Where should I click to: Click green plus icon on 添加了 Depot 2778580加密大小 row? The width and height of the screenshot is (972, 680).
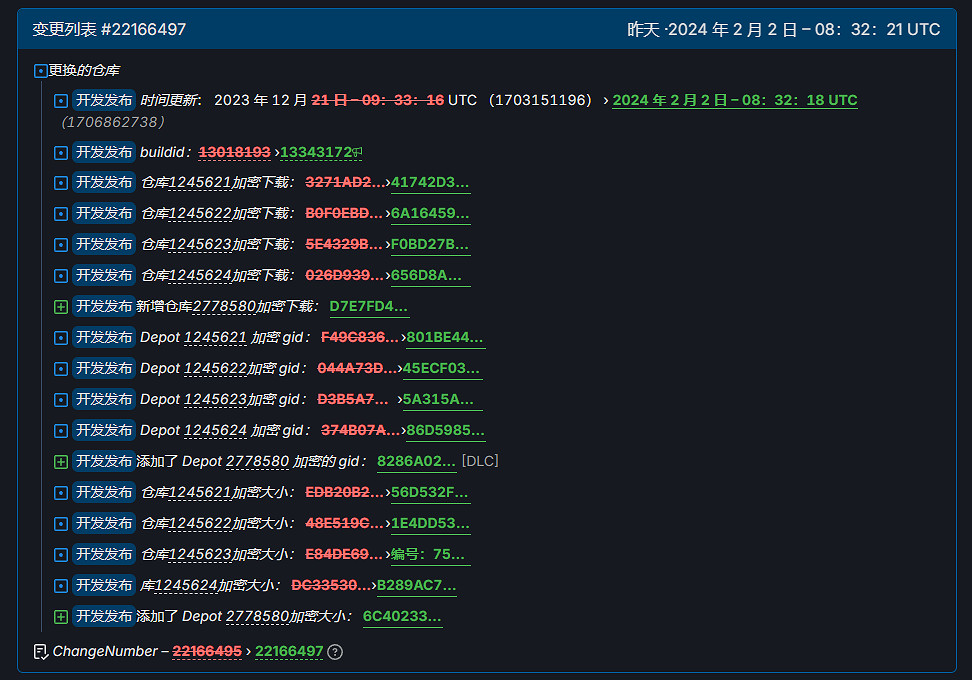(61, 617)
